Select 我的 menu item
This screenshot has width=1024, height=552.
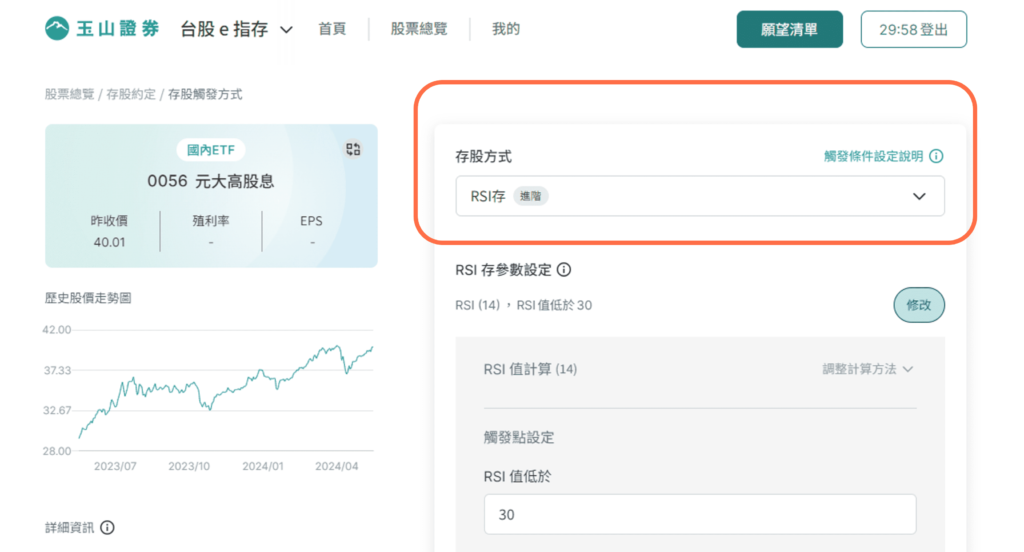505,29
